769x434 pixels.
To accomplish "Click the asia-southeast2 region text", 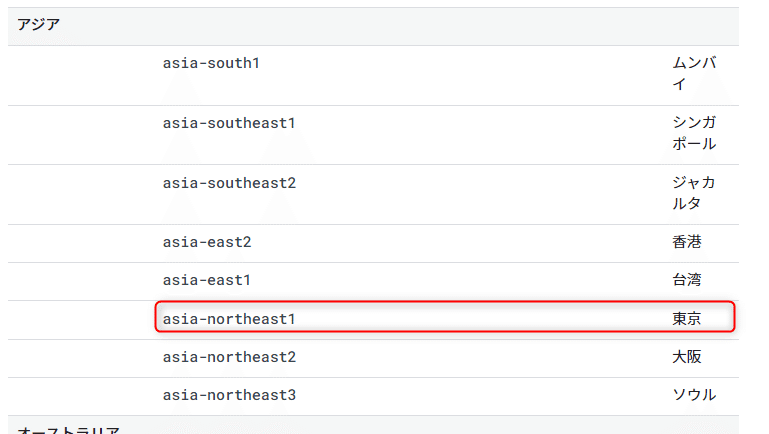I will pos(229,183).
